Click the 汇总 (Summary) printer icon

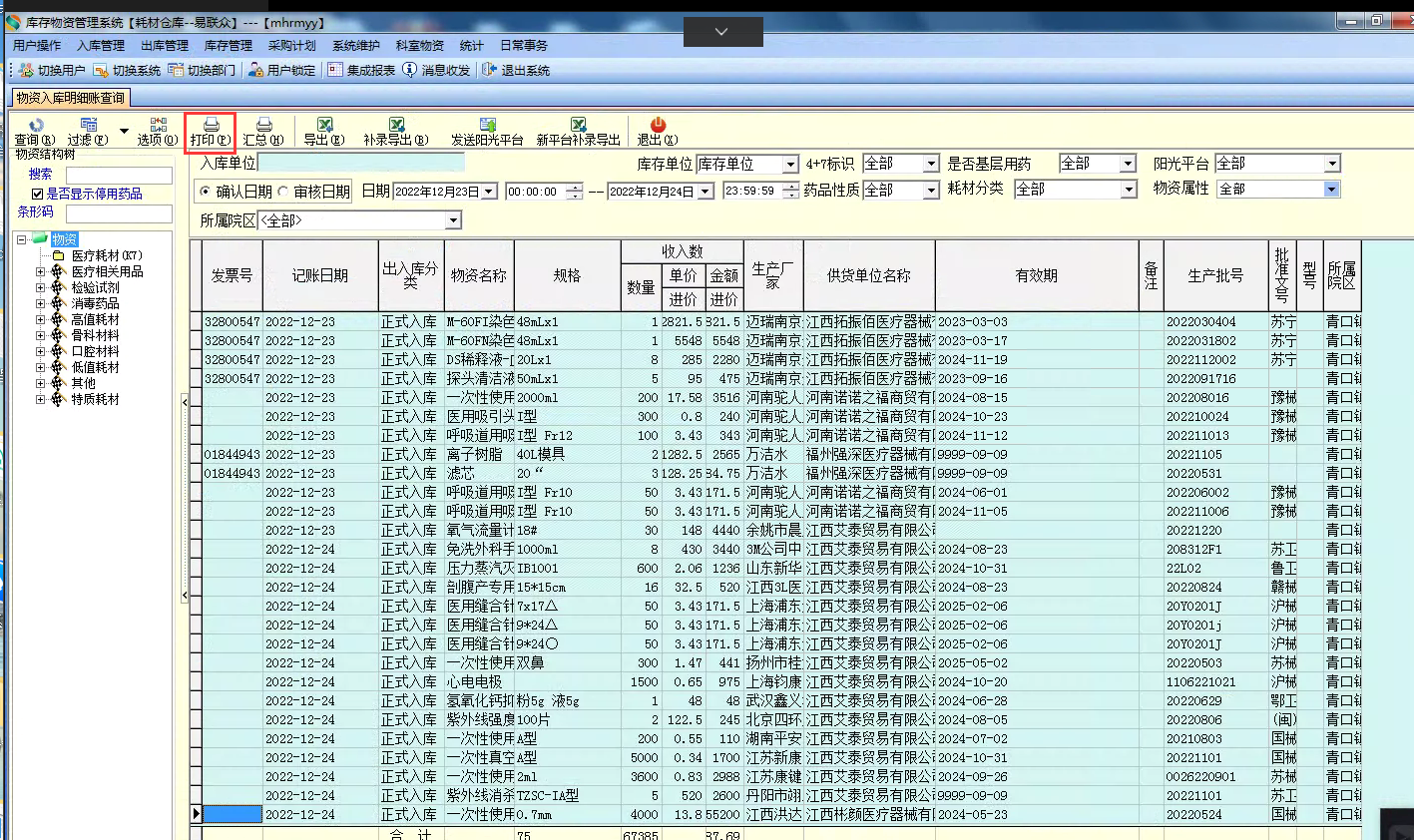264,125
